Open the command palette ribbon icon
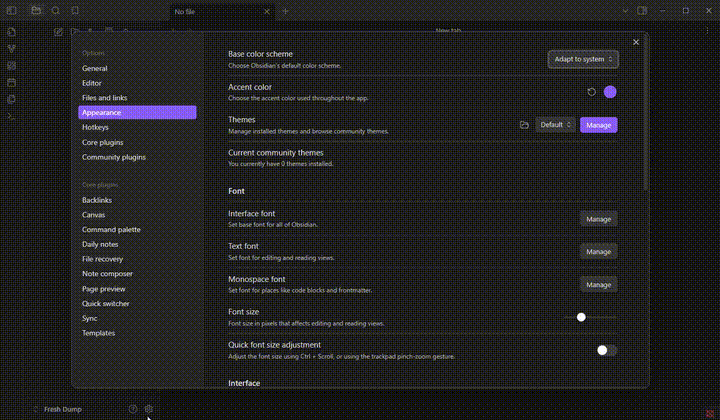The image size is (720, 420). (x=11, y=116)
